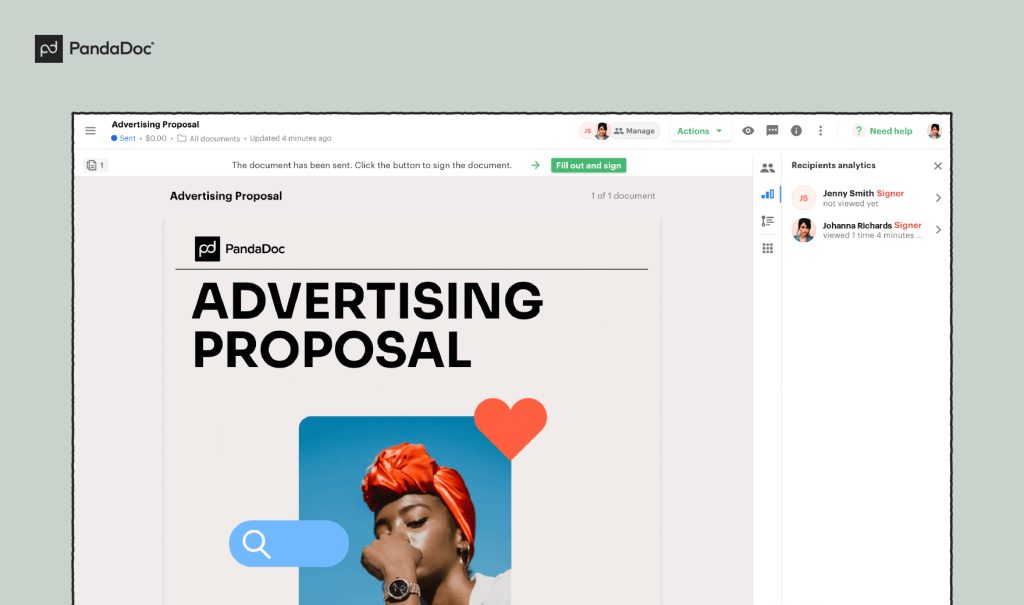Viewport: 1024px width, 605px height.
Task: Open the audit trail list sidebar icon
Action: [767, 221]
